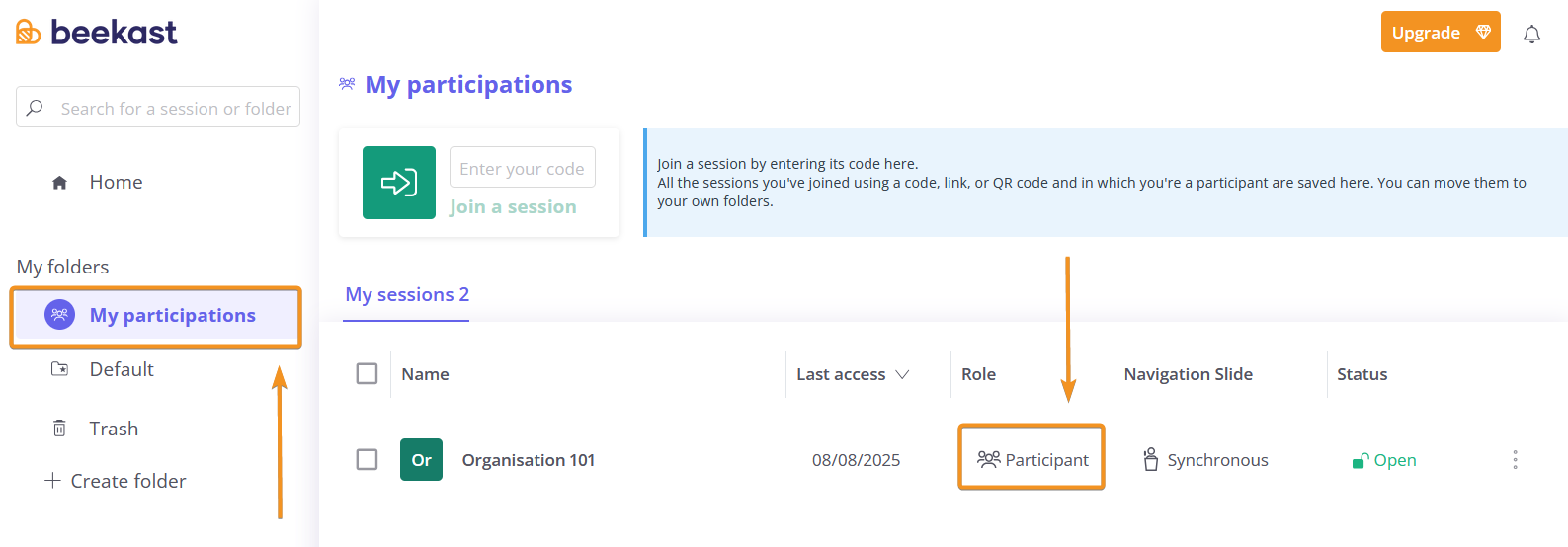Focus the Enter your code field
Screen dimensions: 1568x547
(523, 167)
